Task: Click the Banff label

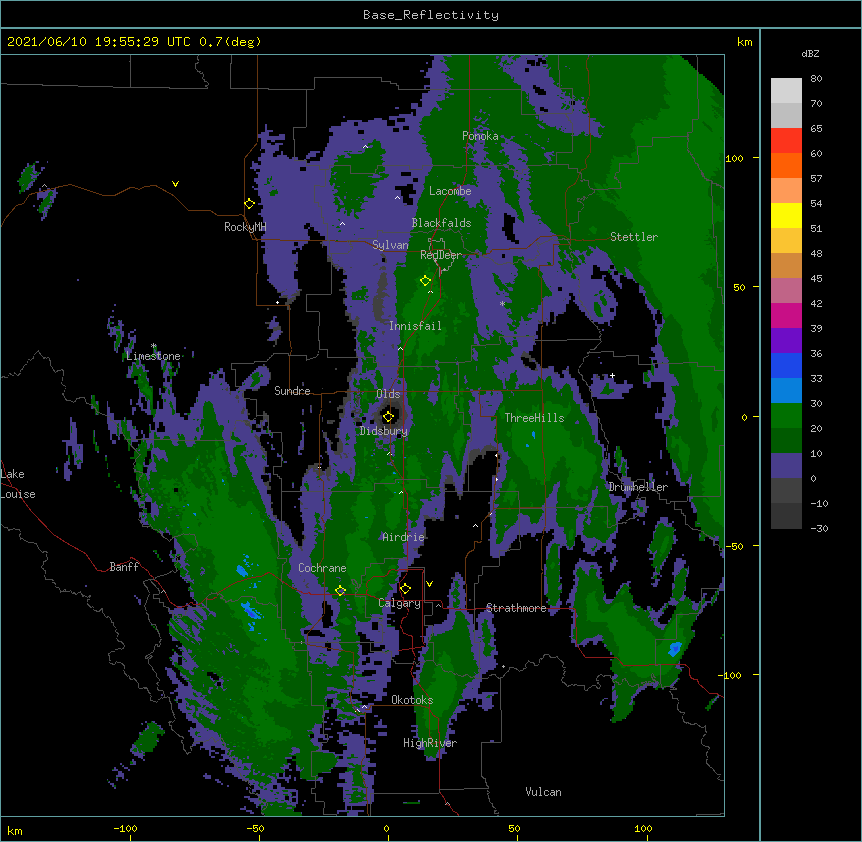Action: point(124,567)
